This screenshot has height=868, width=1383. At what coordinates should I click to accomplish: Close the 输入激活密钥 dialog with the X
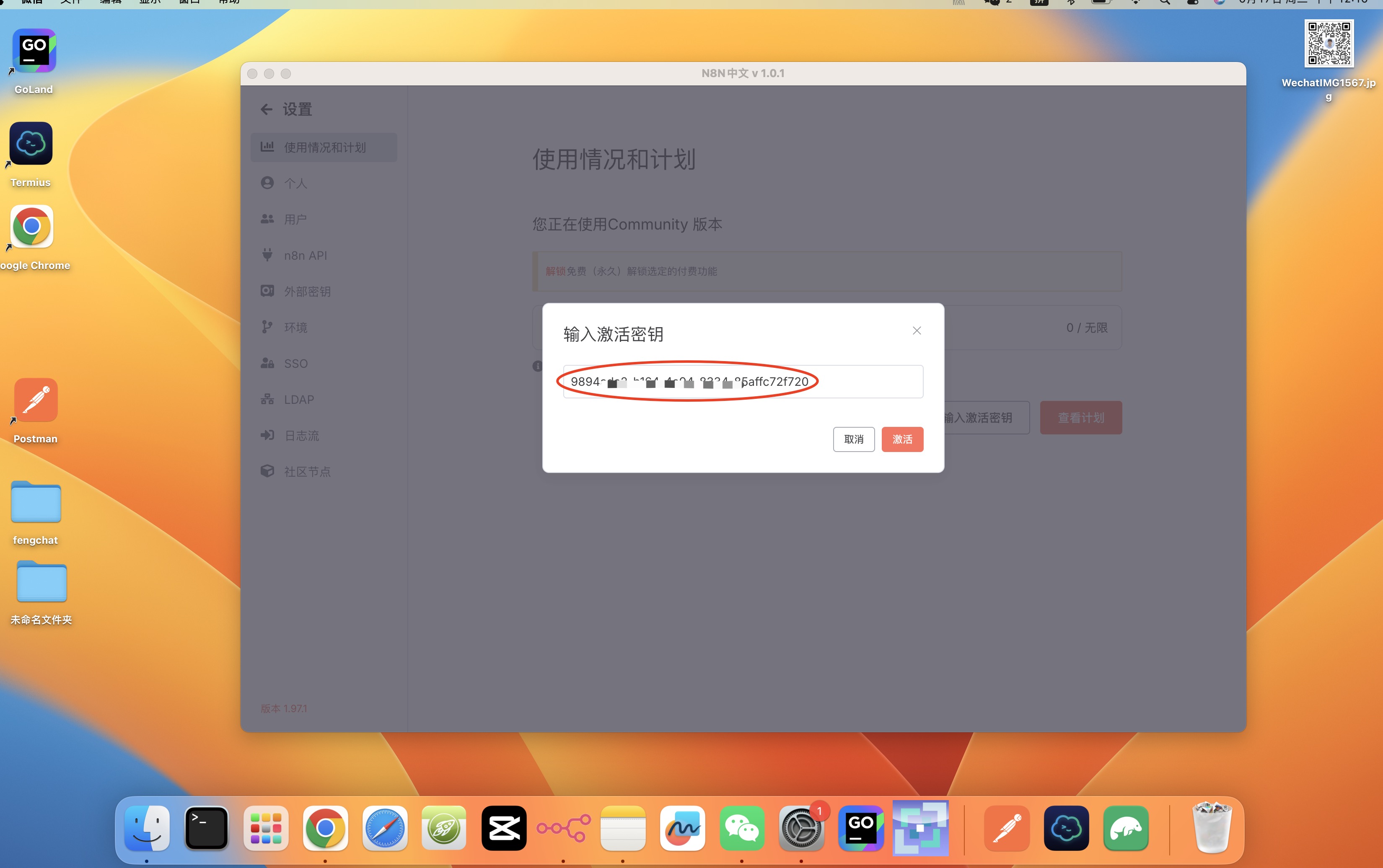[x=917, y=331]
